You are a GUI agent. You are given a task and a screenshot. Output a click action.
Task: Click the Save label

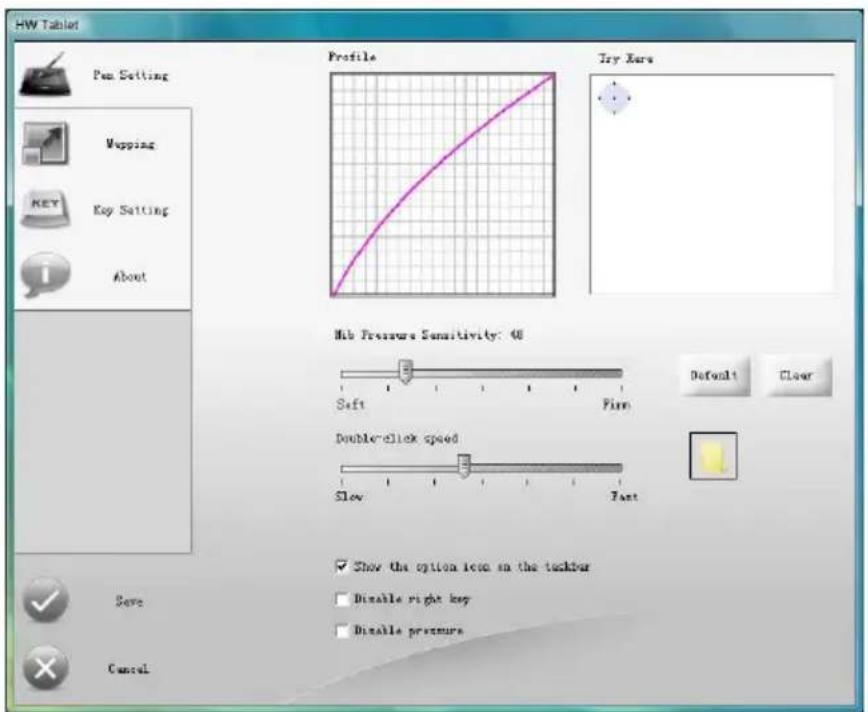[x=129, y=601]
